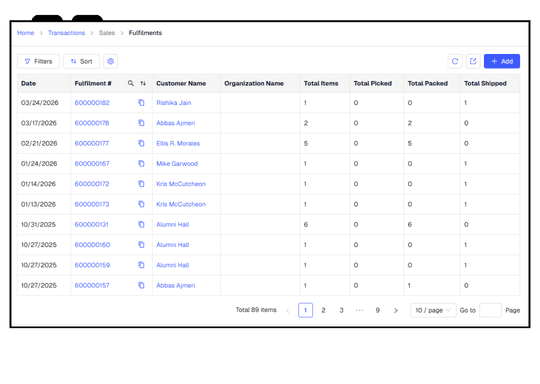Go to Home breadcrumb
540x384 pixels.
coord(26,33)
